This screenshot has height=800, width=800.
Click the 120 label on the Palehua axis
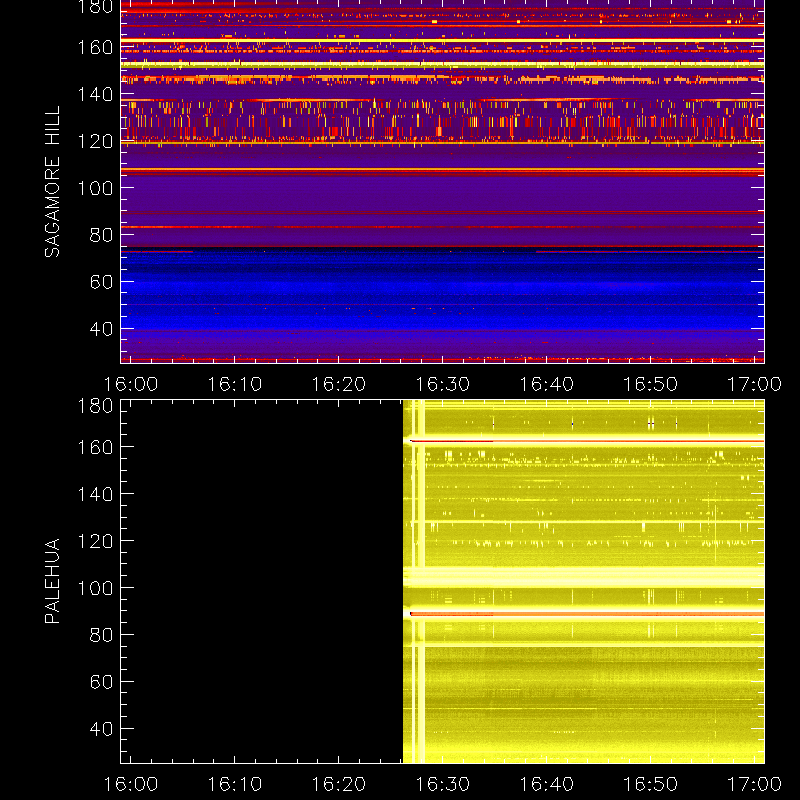click(95, 541)
